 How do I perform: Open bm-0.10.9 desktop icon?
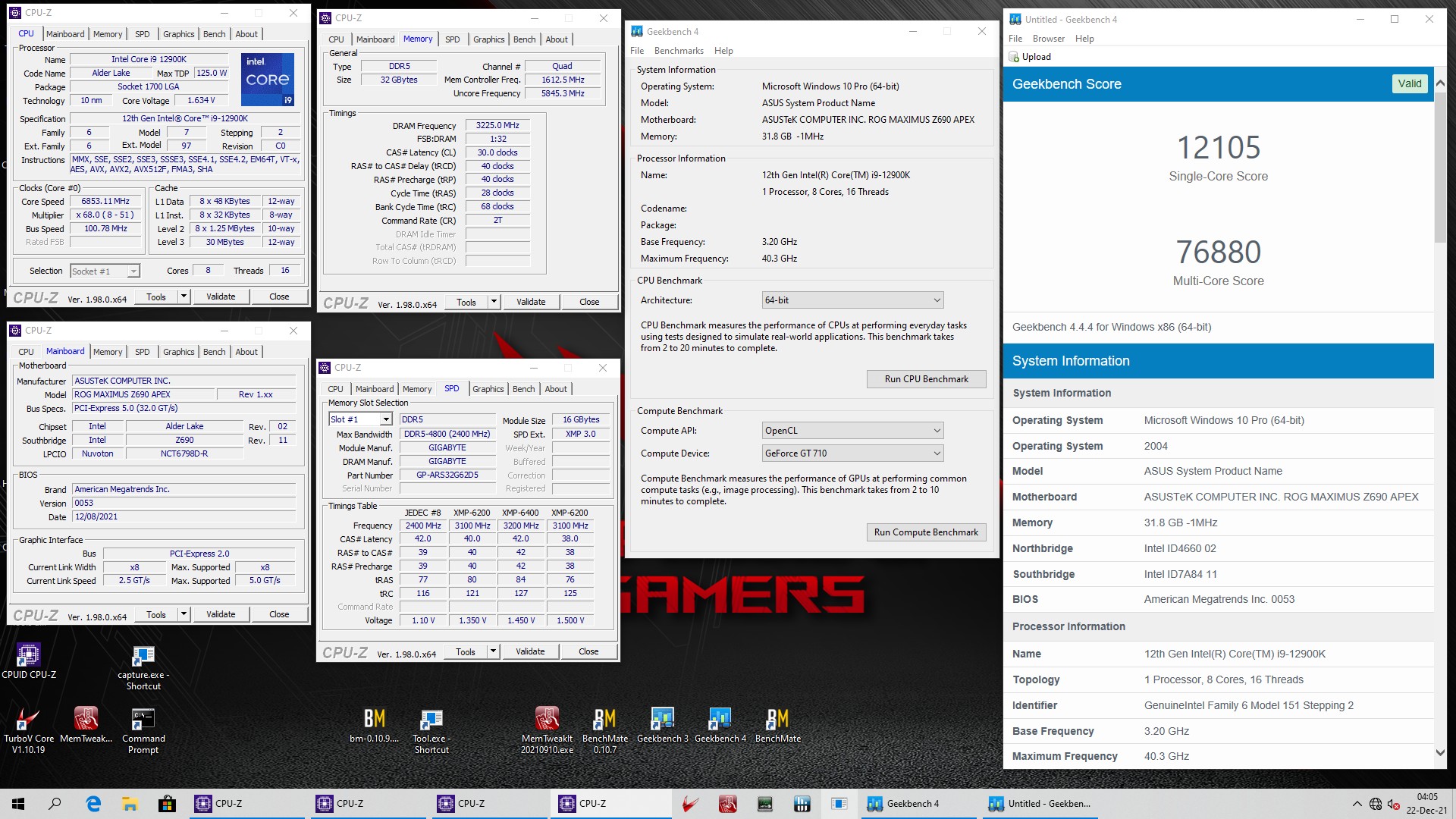tap(374, 724)
